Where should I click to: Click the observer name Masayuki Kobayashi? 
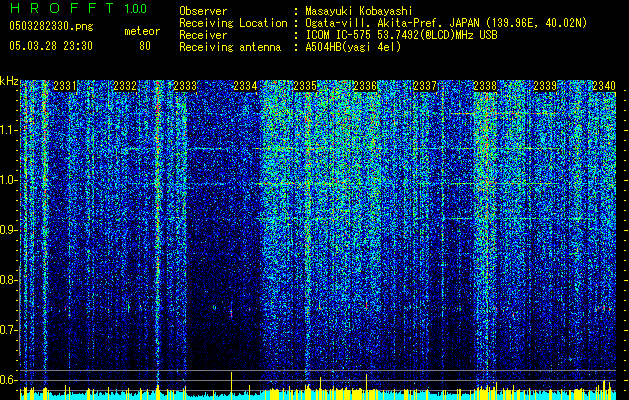pos(359,11)
